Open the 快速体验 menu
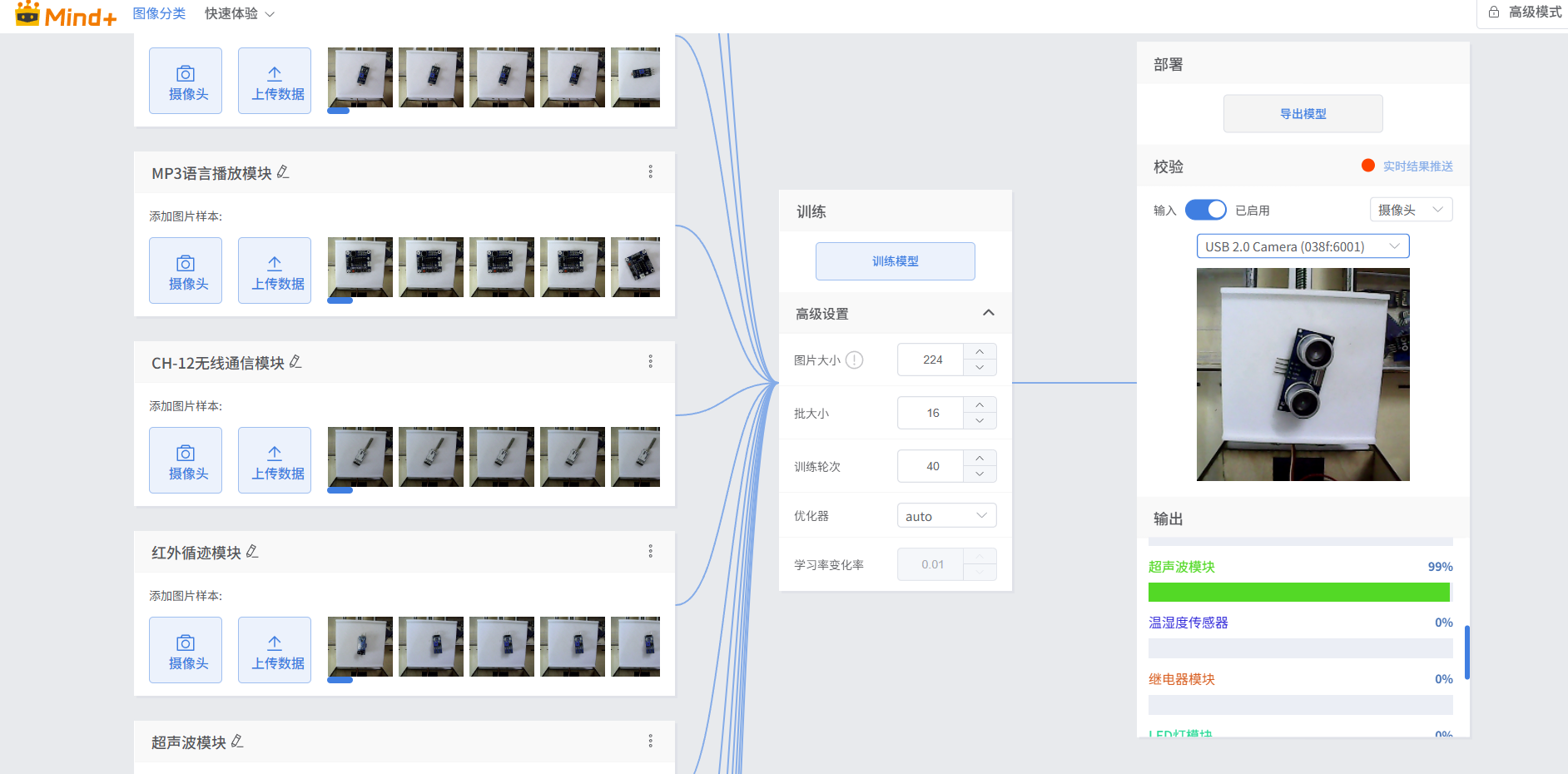 coord(240,14)
